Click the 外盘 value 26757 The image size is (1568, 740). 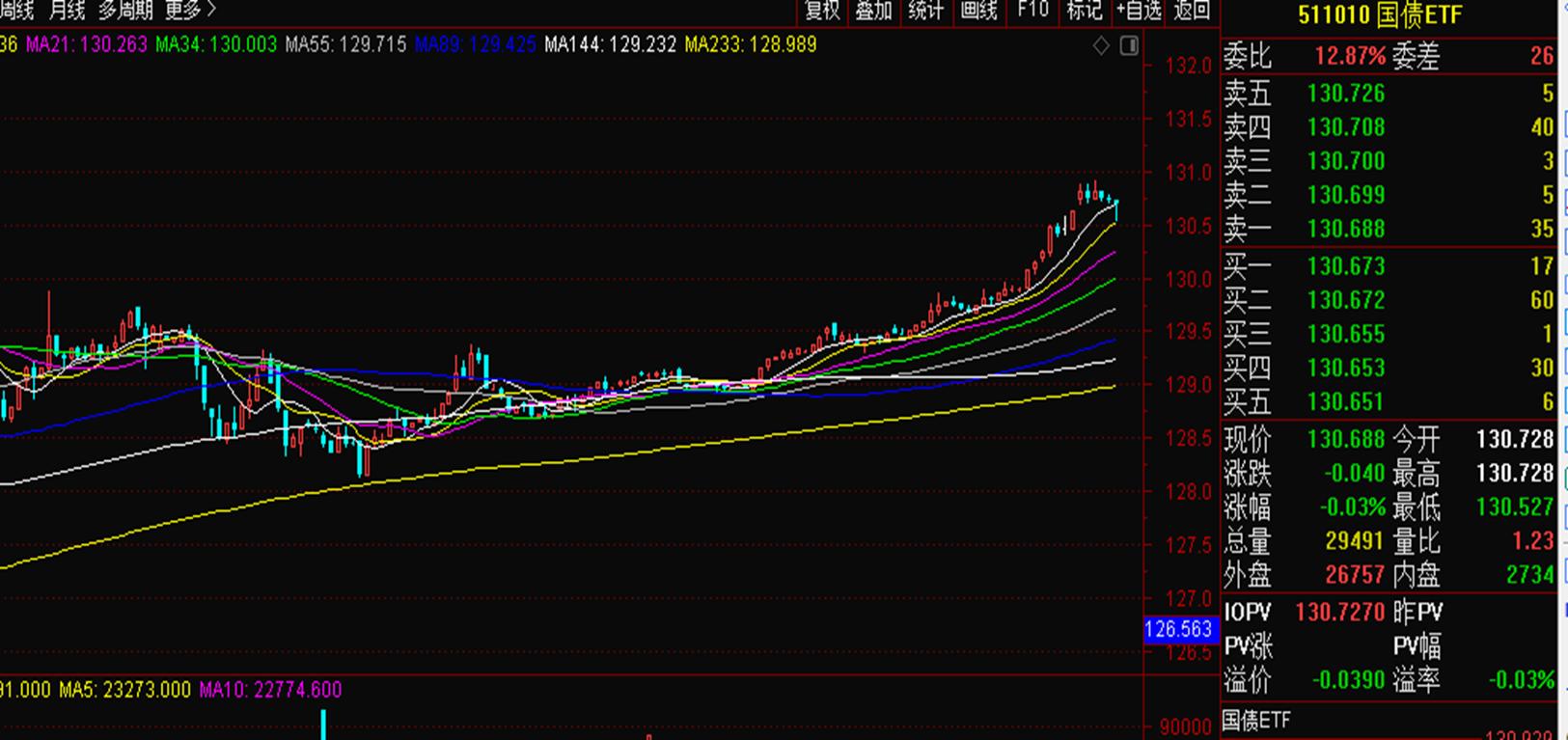click(x=1354, y=575)
